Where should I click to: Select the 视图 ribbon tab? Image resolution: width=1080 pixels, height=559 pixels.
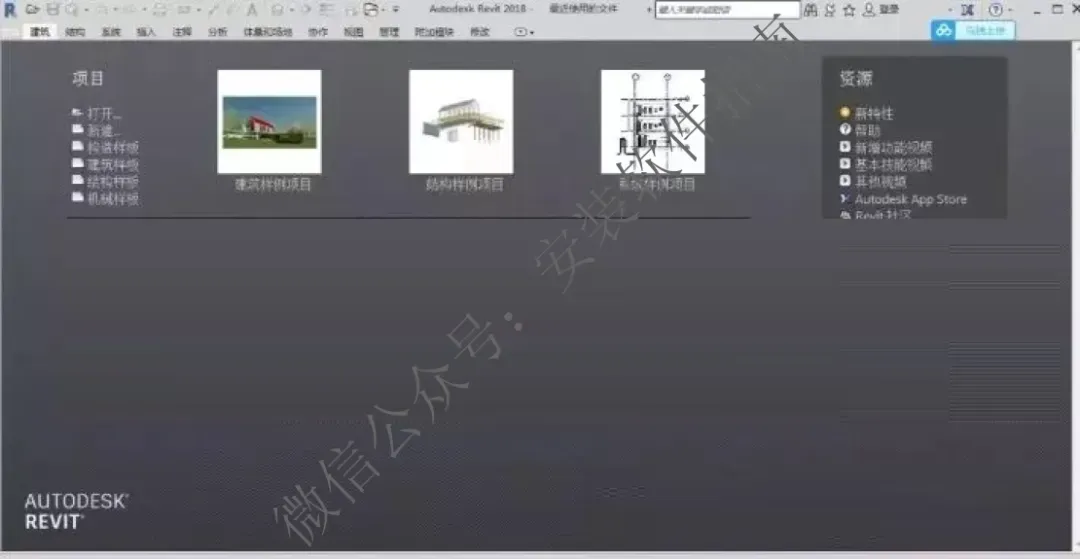[x=353, y=32]
